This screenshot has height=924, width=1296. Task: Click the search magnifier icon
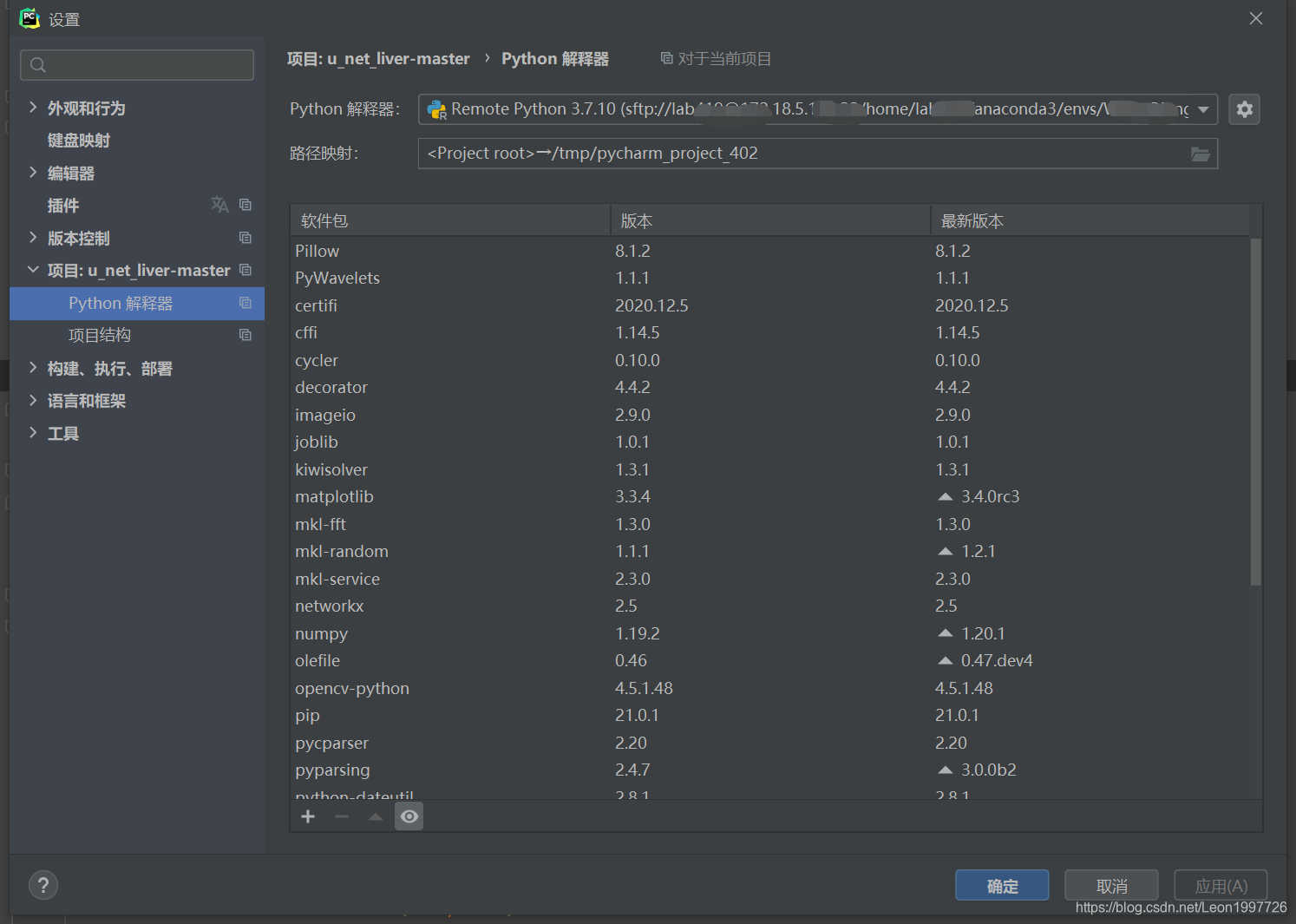click(38, 65)
